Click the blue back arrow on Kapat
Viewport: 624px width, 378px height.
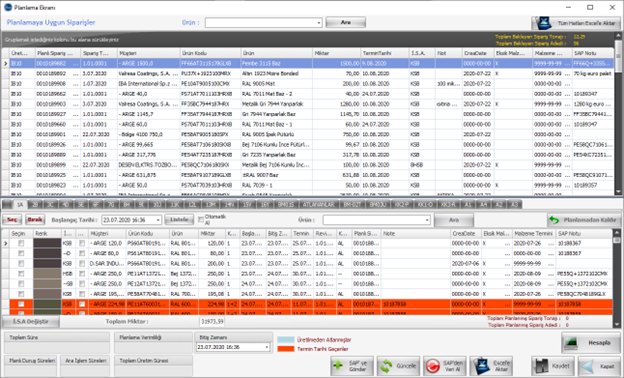click(x=588, y=366)
